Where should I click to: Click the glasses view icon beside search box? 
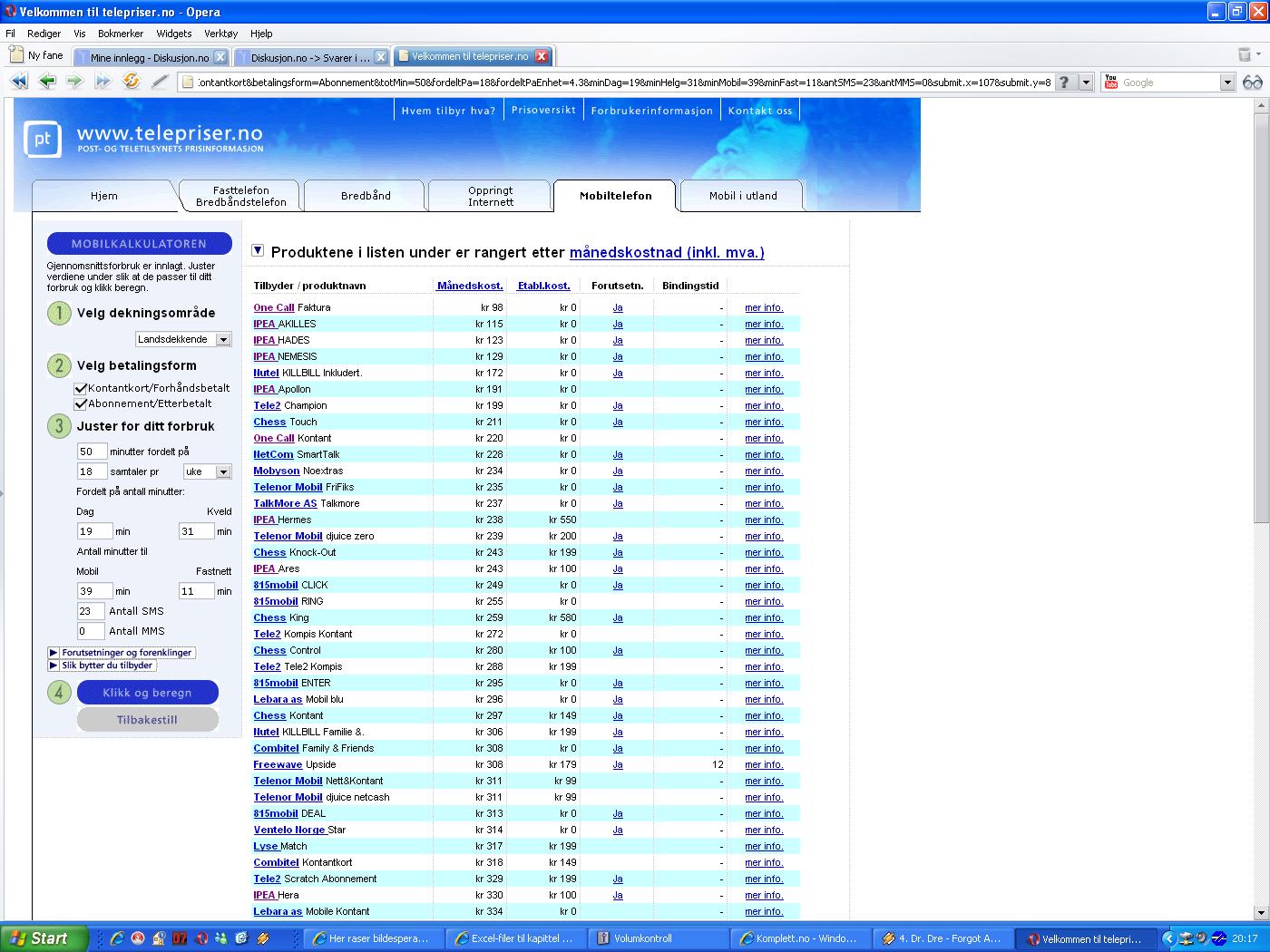click(1253, 83)
